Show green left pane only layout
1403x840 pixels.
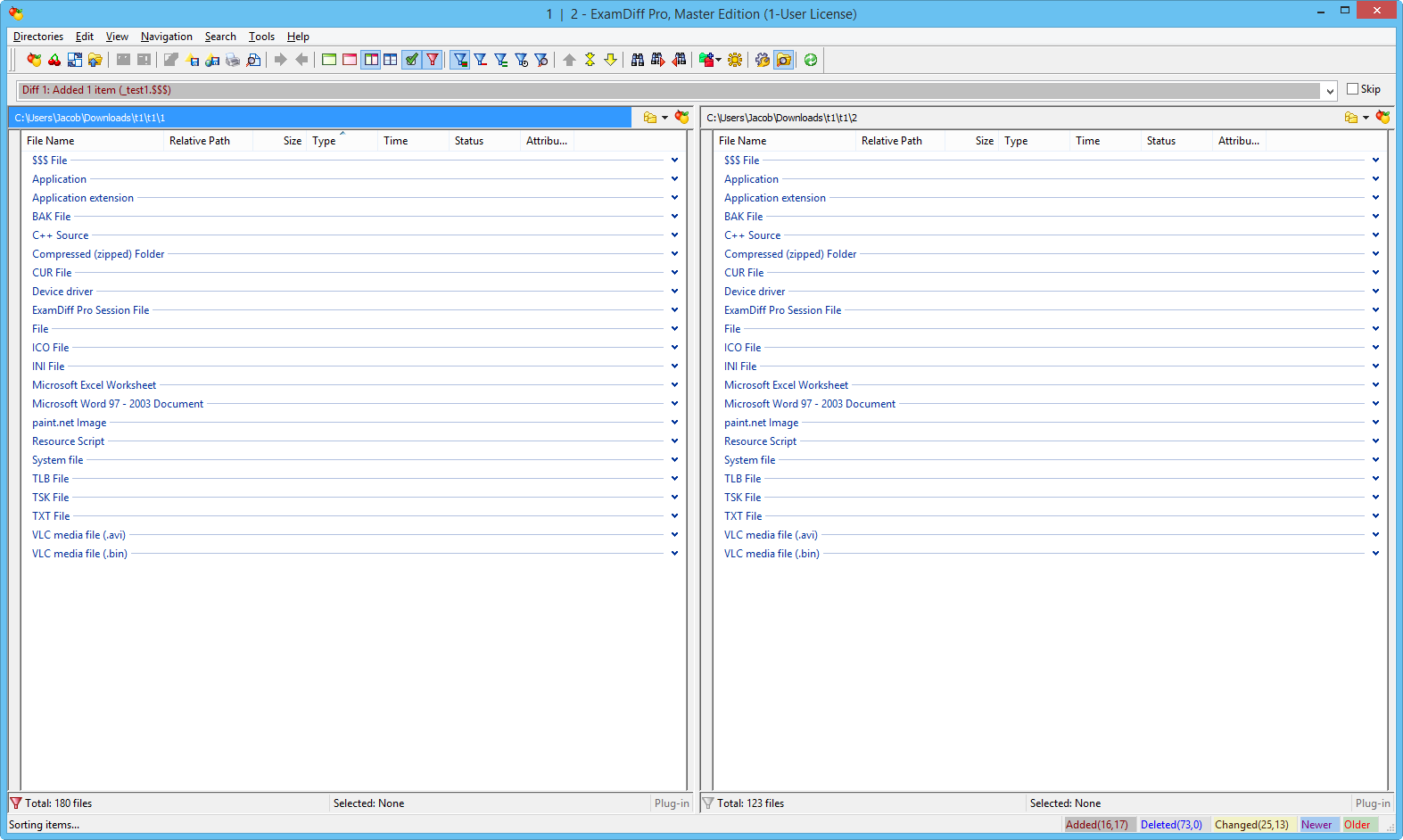(x=329, y=60)
